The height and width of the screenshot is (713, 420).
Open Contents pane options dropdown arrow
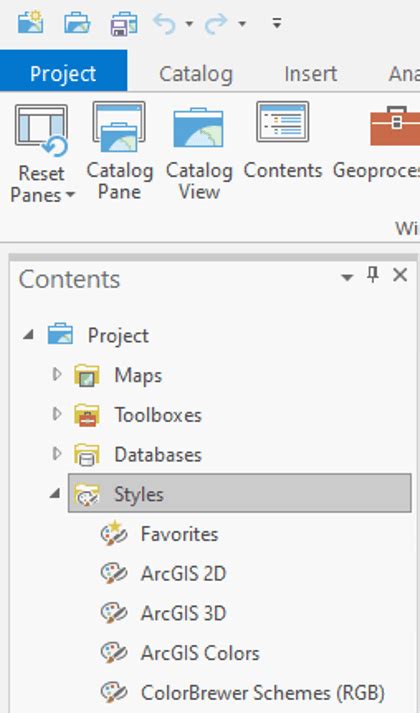click(347, 277)
